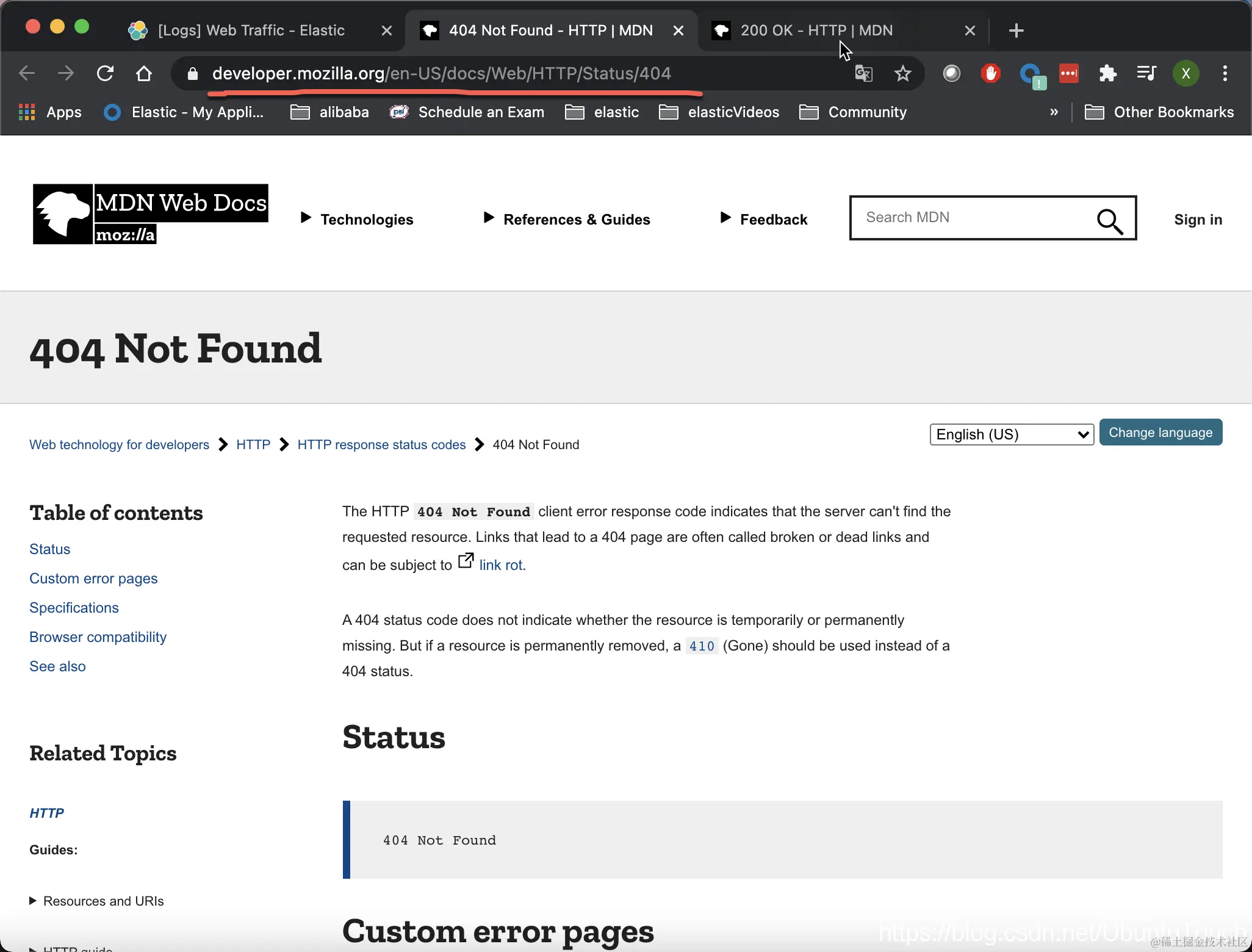This screenshot has height=952, width=1252.
Task: Go to the home page icon
Action: (144, 74)
